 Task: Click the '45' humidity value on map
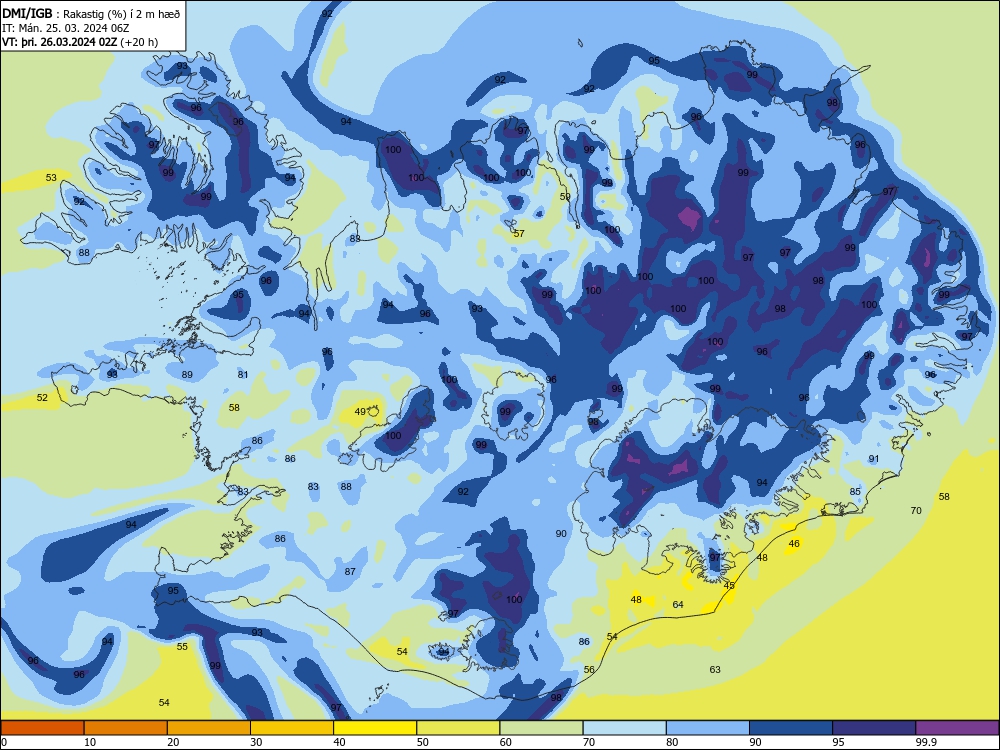point(730,585)
